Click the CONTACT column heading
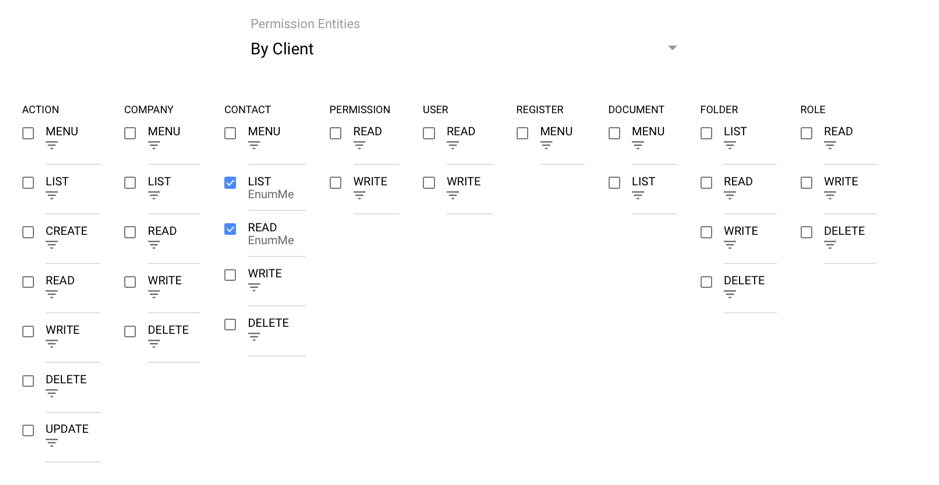 click(x=247, y=110)
